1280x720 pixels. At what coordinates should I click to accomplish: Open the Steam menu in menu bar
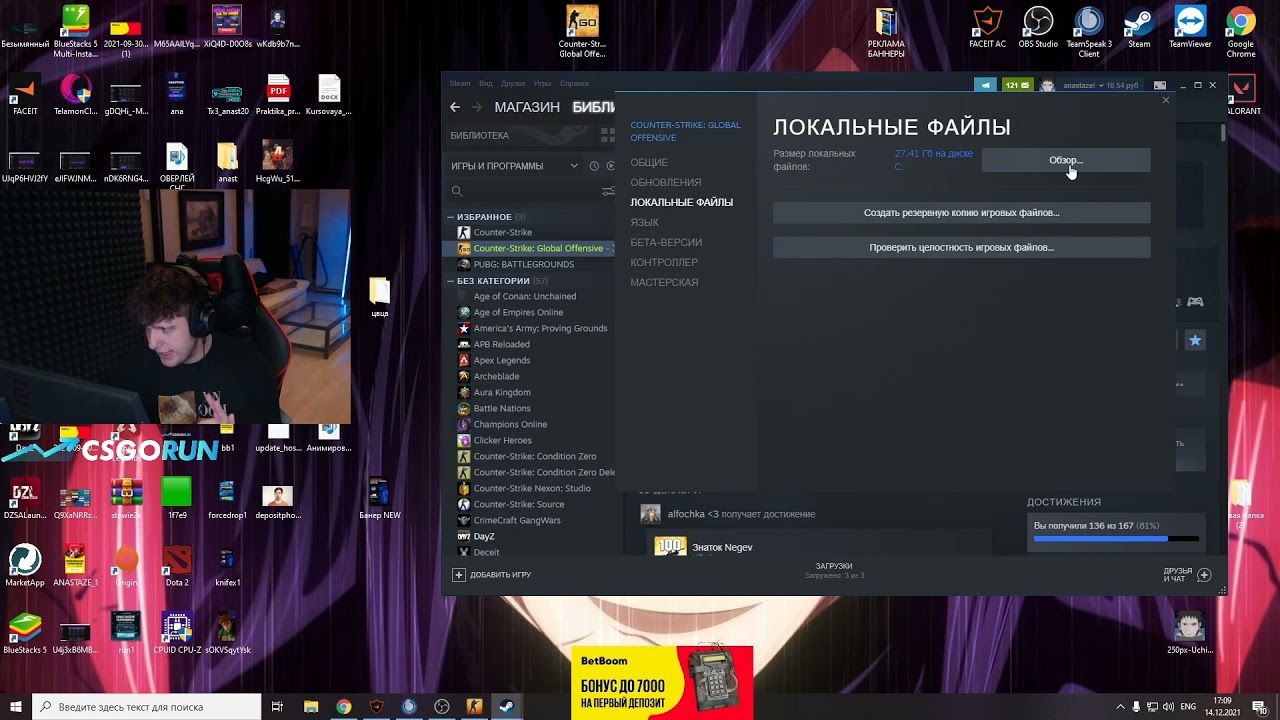click(x=460, y=84)
